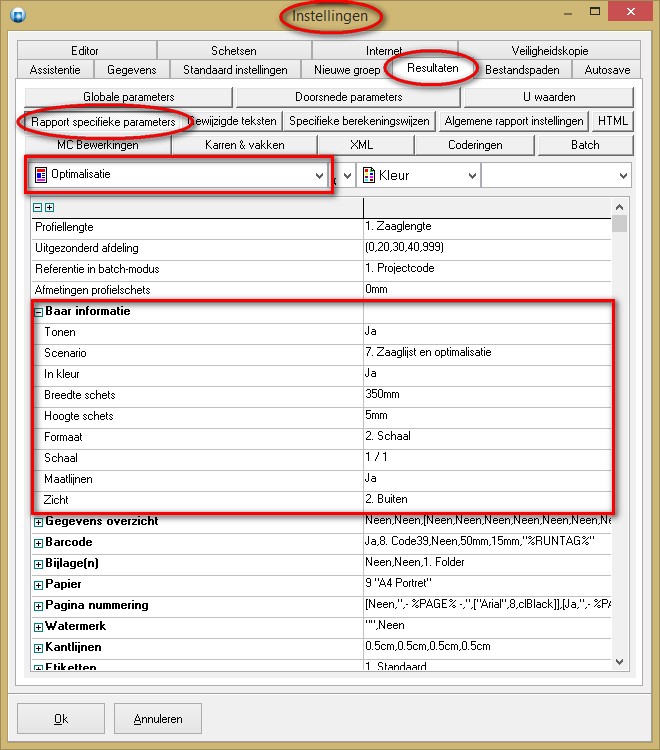Select the Coderingen tab
This screenshot has height=750, width=660.
coord(475,145)
